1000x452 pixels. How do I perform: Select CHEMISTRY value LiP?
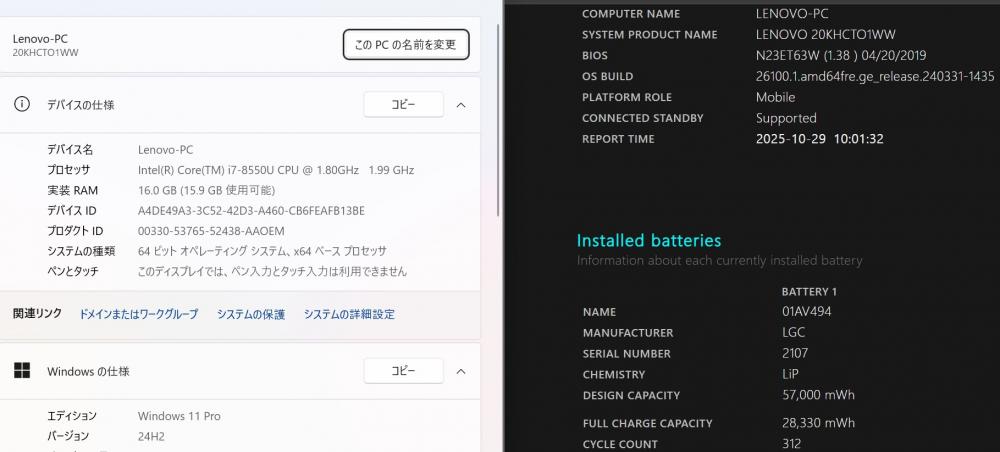(790, 374)
